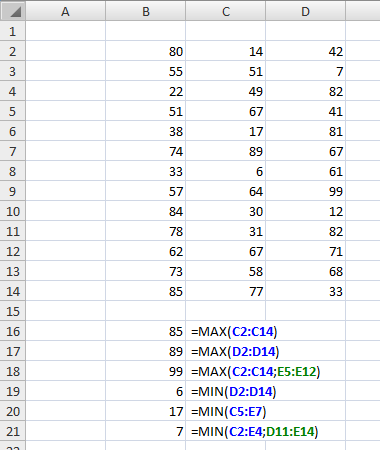This screenshot has height=450, width=380.
Task: Select cell B14 containing 85
Action: 146,291
